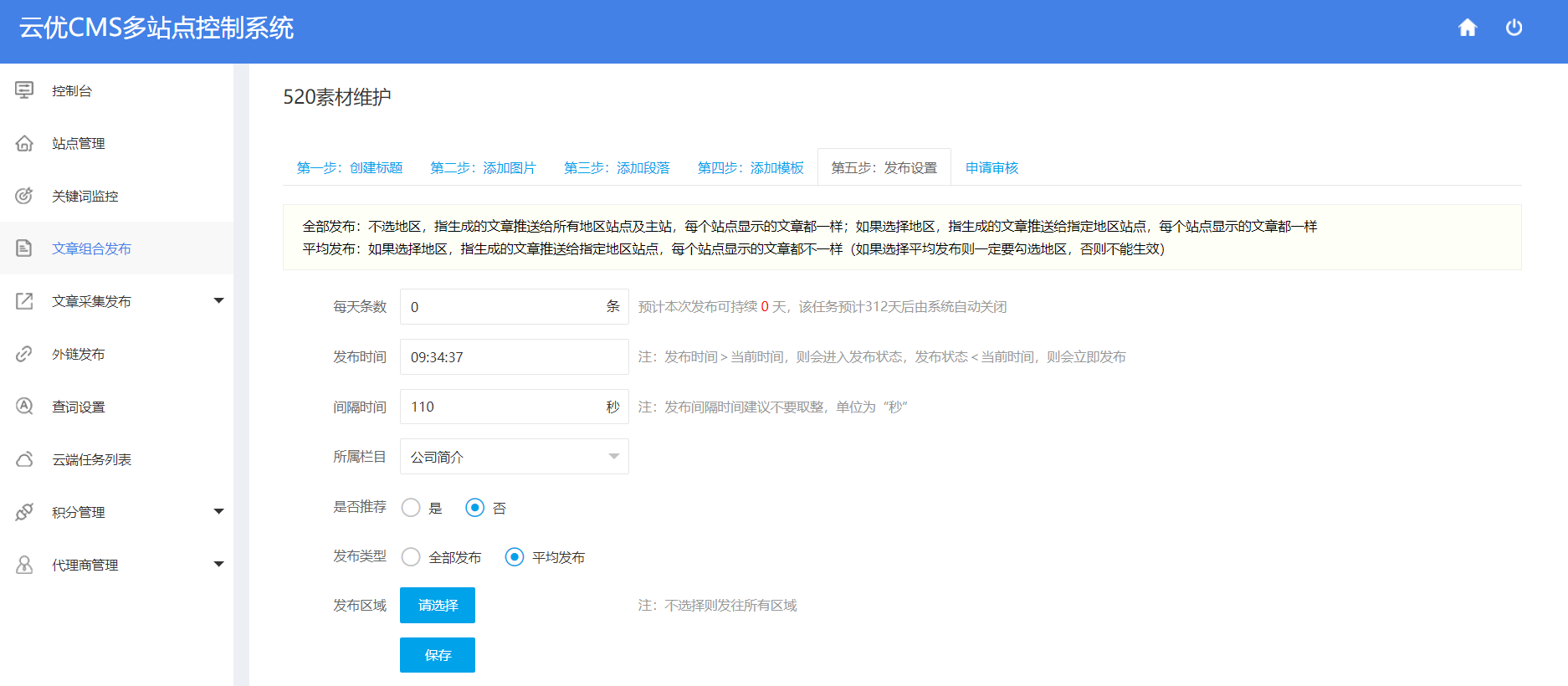Click the 外链发布 chain link icon
The height and width of the screenshot is (686, 1568).
24,354
